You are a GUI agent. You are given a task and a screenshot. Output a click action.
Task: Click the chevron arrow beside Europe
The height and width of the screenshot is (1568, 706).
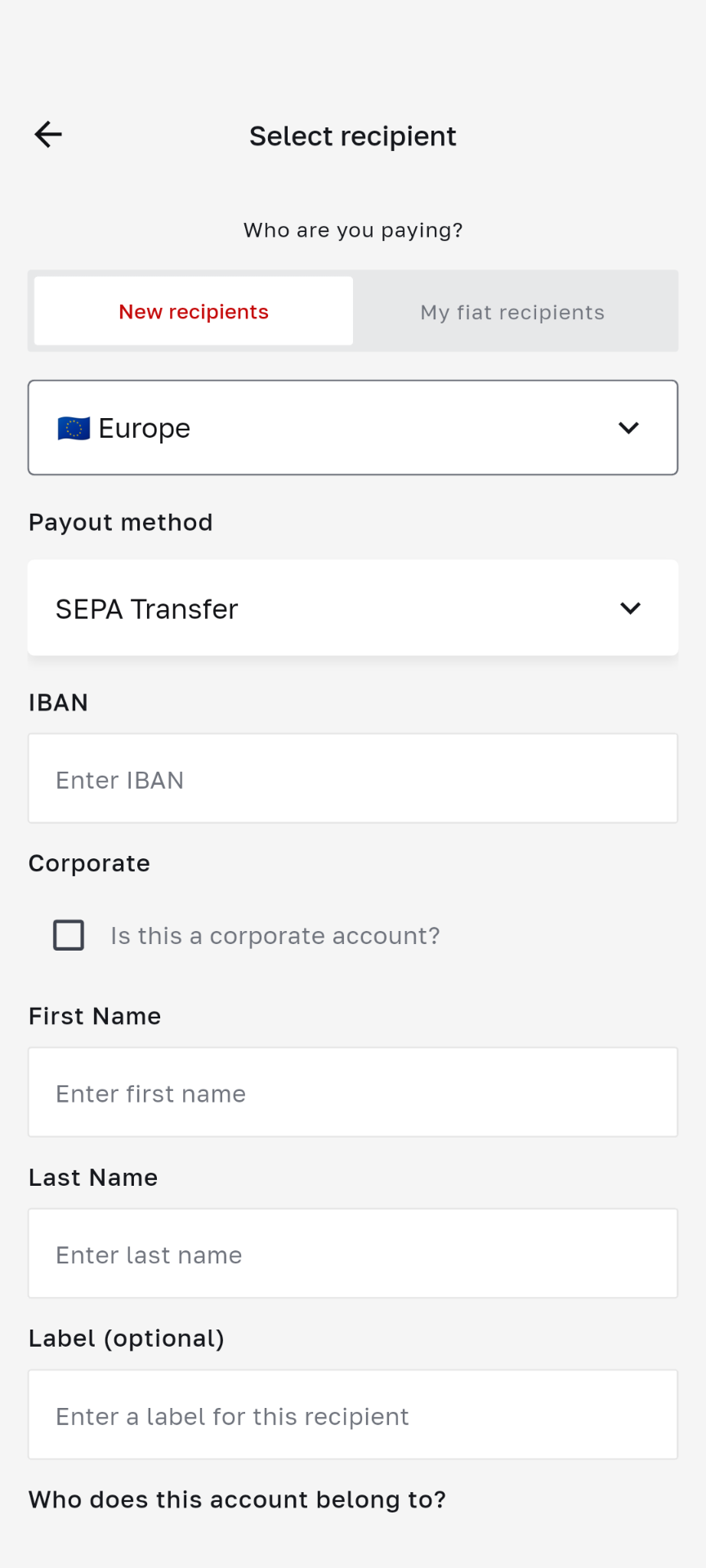click(x=628, y=428)
